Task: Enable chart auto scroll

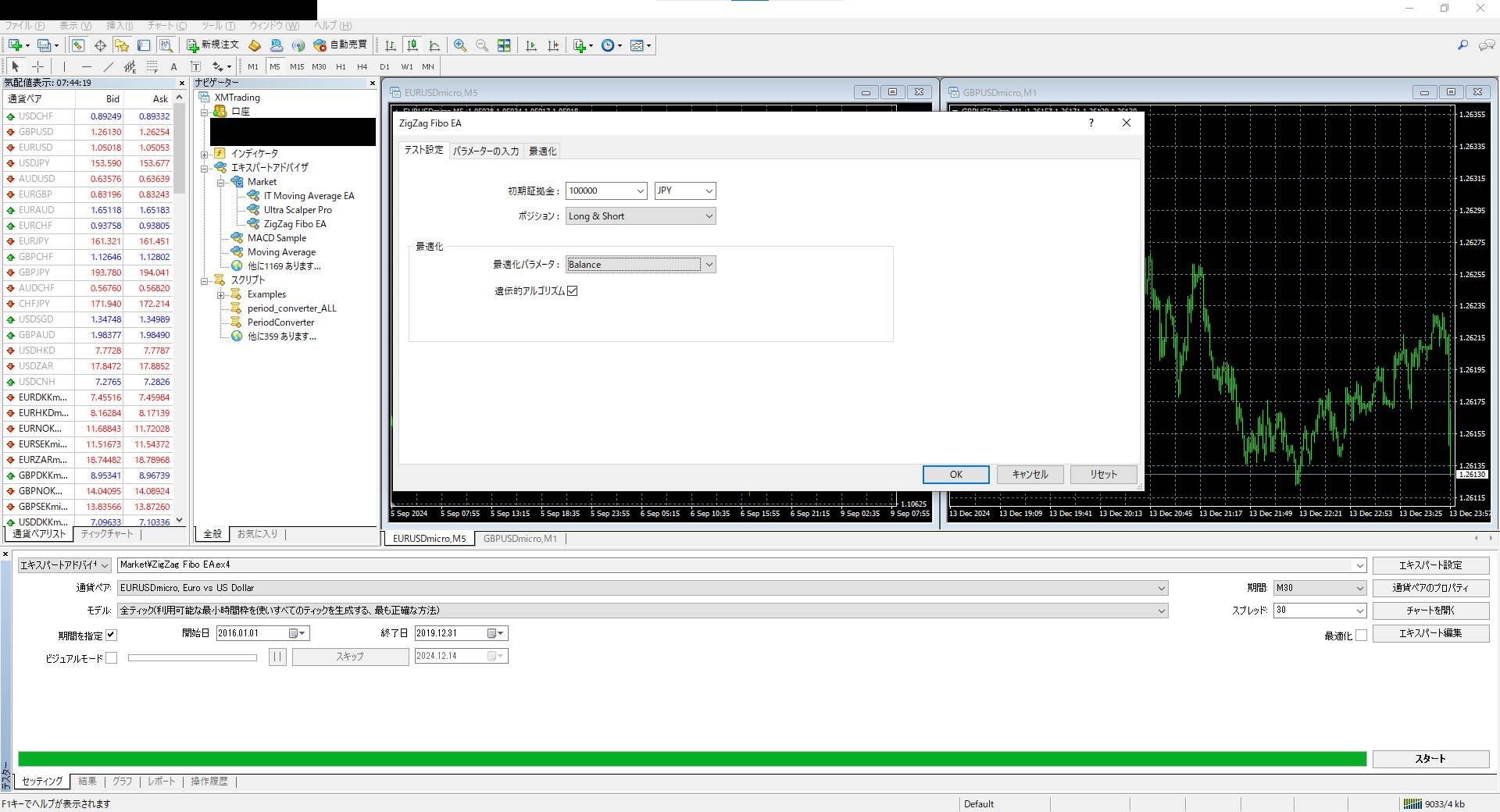Action: point(531,45)
